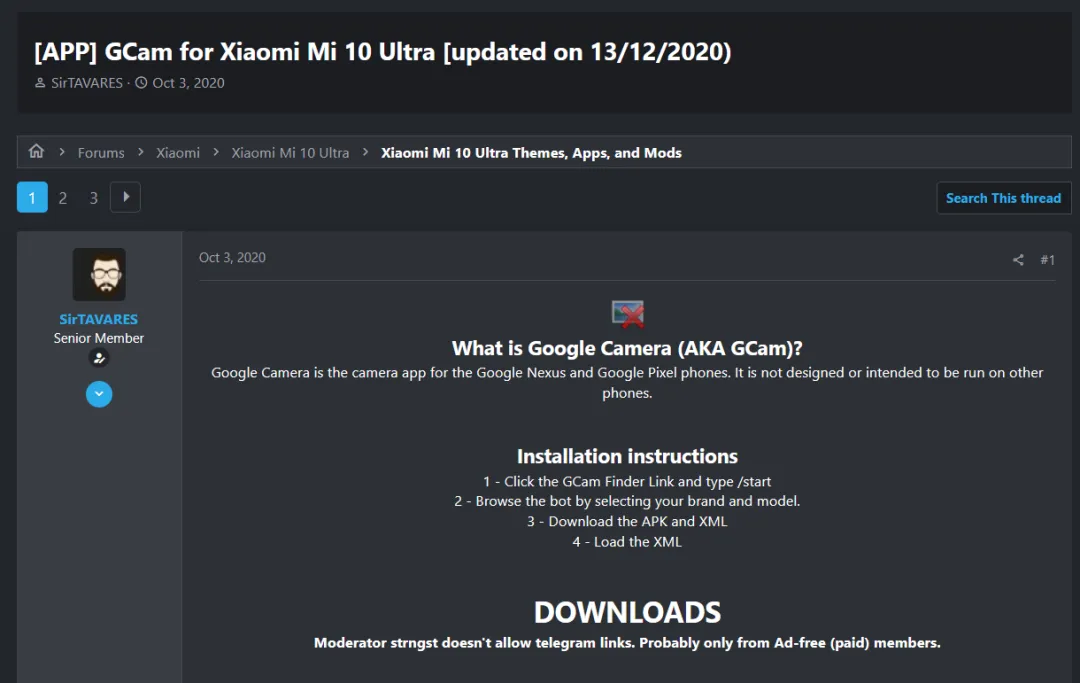Viewport: 1080px width, 683px height.
Task: Click the home icon in breadcrumbs
Action: click(36, 152)
